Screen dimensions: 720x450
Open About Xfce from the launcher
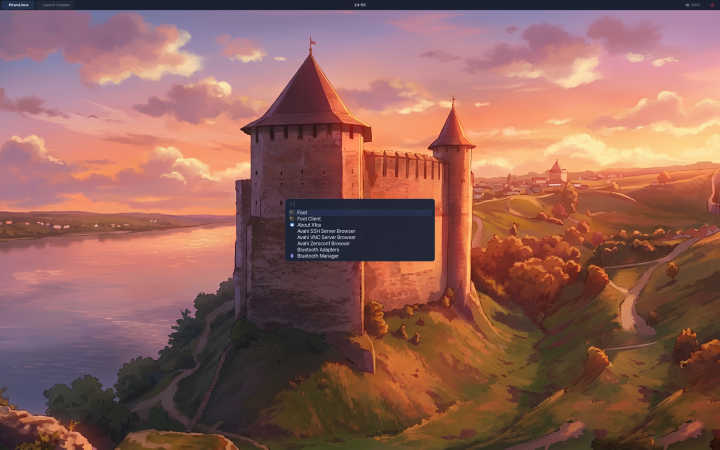(x=360, y=225)
